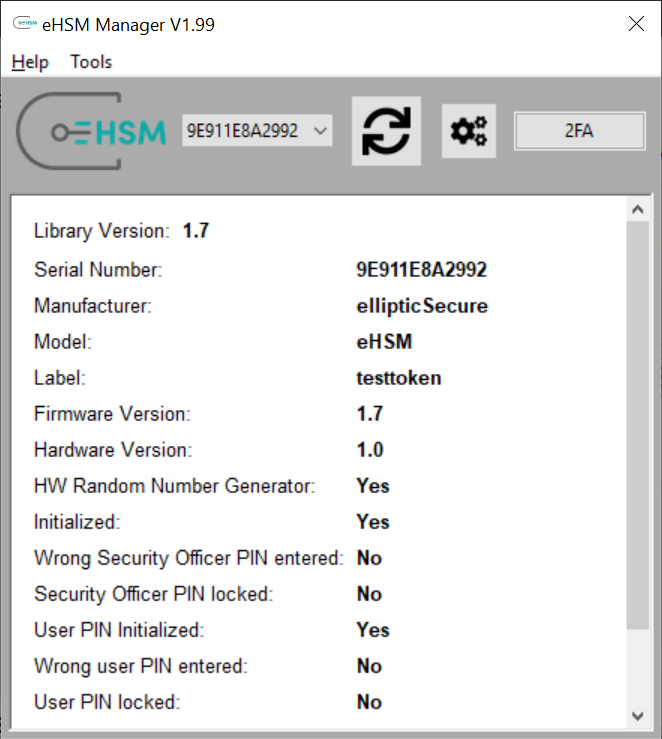Close the eHSM Manager window
This screenshot has height=739, width=662.
coord(637,24)
